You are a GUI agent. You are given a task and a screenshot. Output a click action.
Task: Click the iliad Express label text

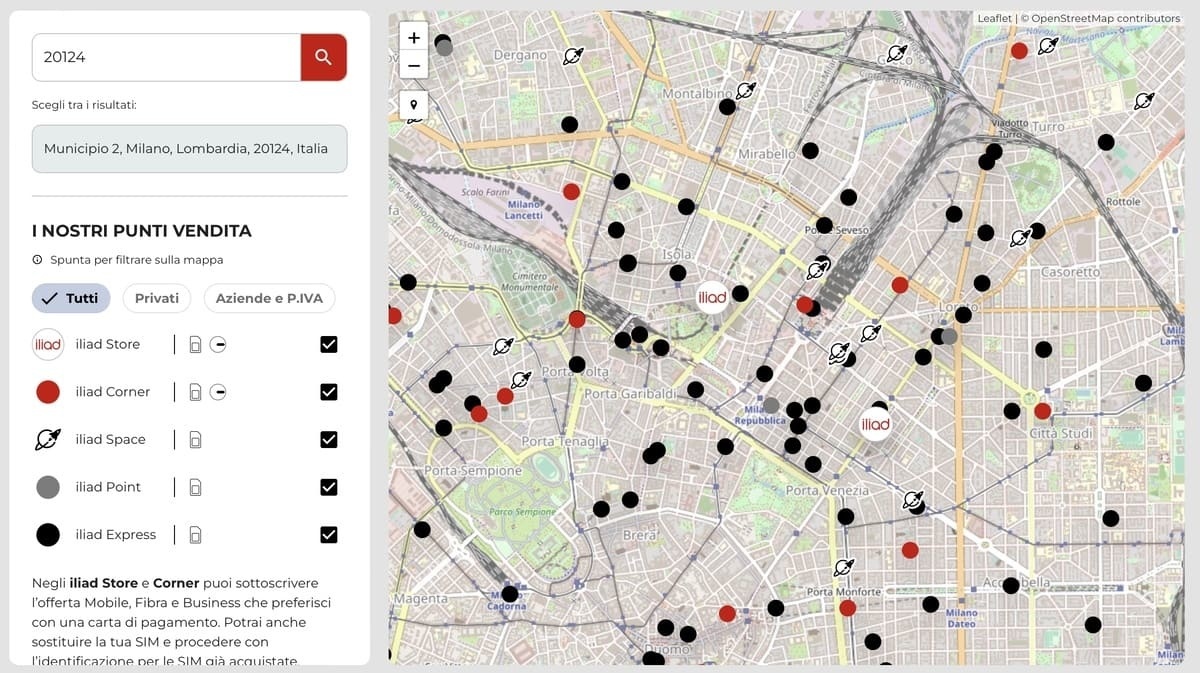(x=116, y=535)
